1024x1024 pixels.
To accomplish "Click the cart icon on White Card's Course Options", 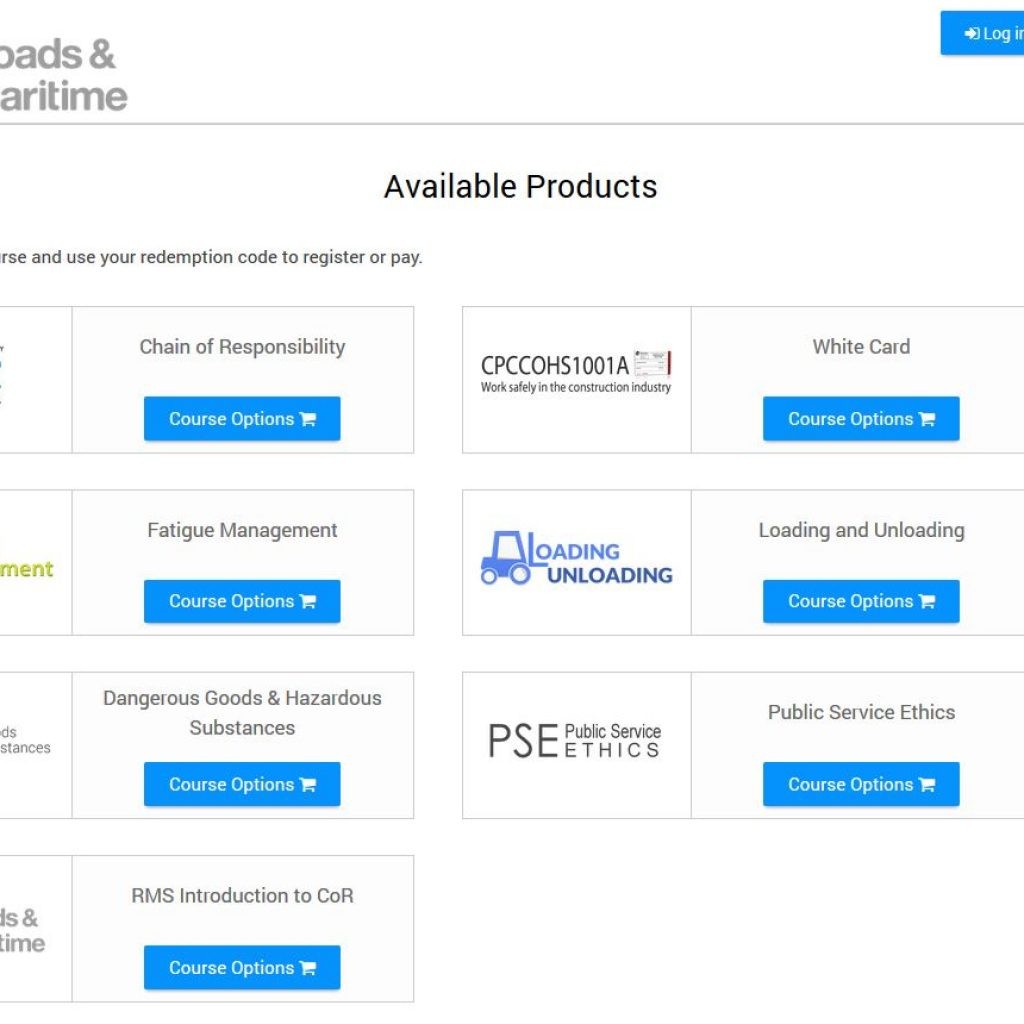I will click(925, 419).
